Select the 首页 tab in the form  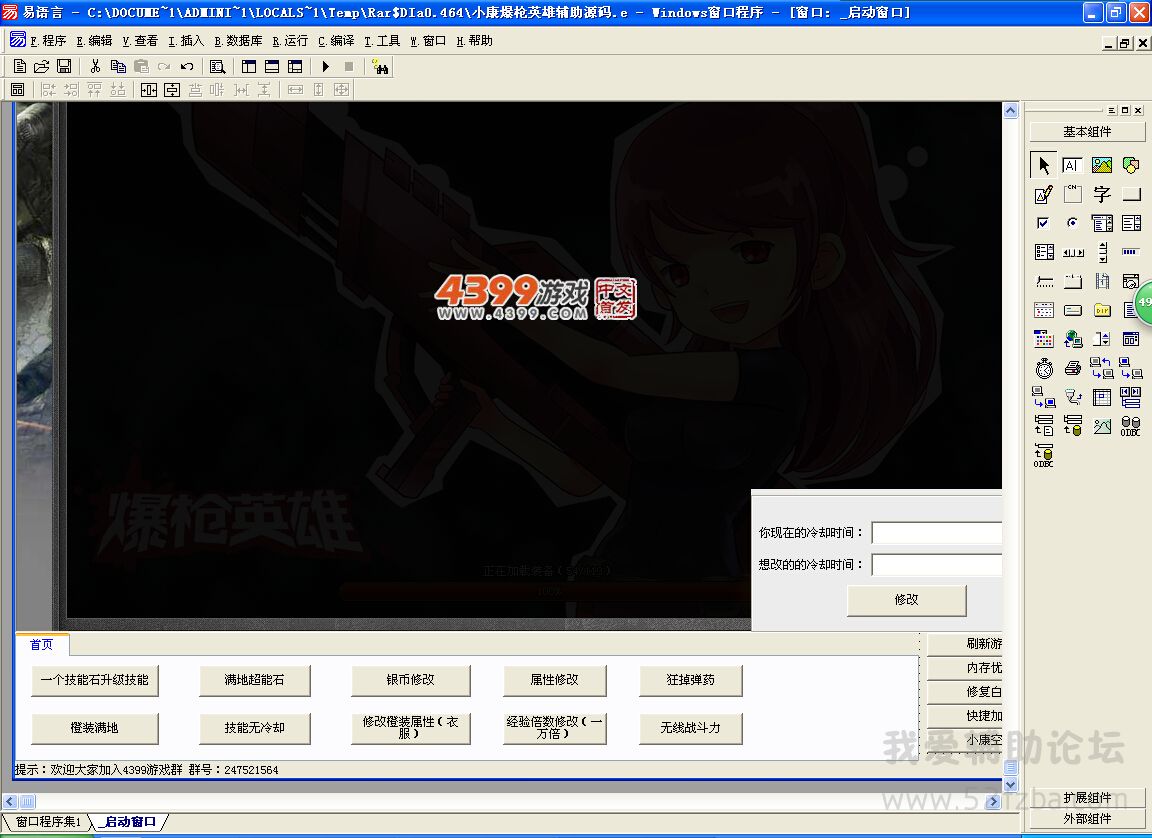coord(42,645)
